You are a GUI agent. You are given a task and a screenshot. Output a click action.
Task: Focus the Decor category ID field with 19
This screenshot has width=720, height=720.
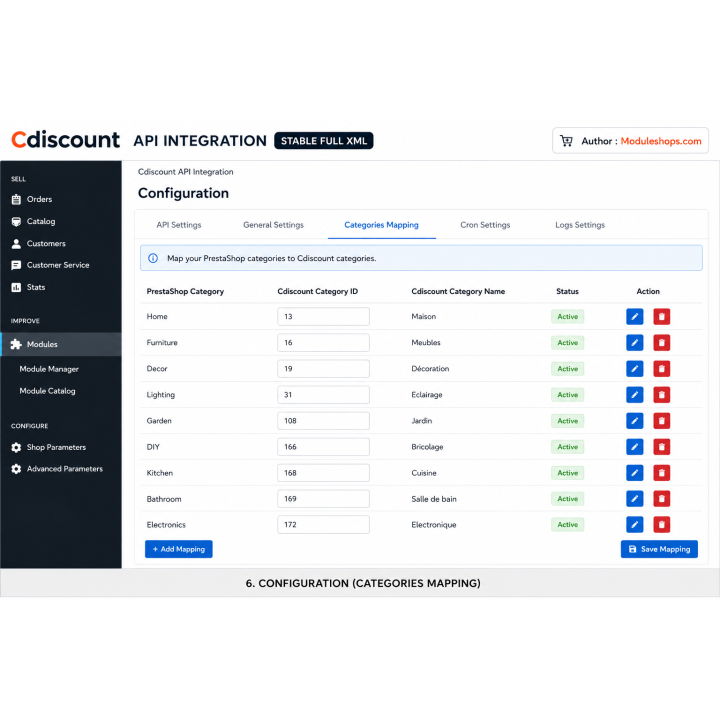coord(323,369)
